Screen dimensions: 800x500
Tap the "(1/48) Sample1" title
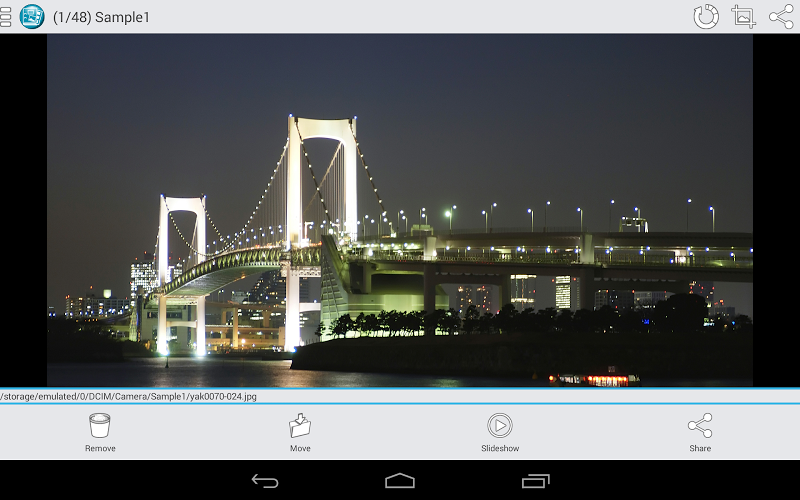[x=102, y=17]
